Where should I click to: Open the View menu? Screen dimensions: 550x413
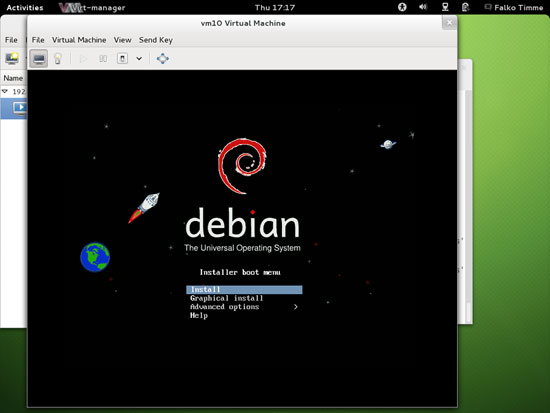[x=122, y=40]
